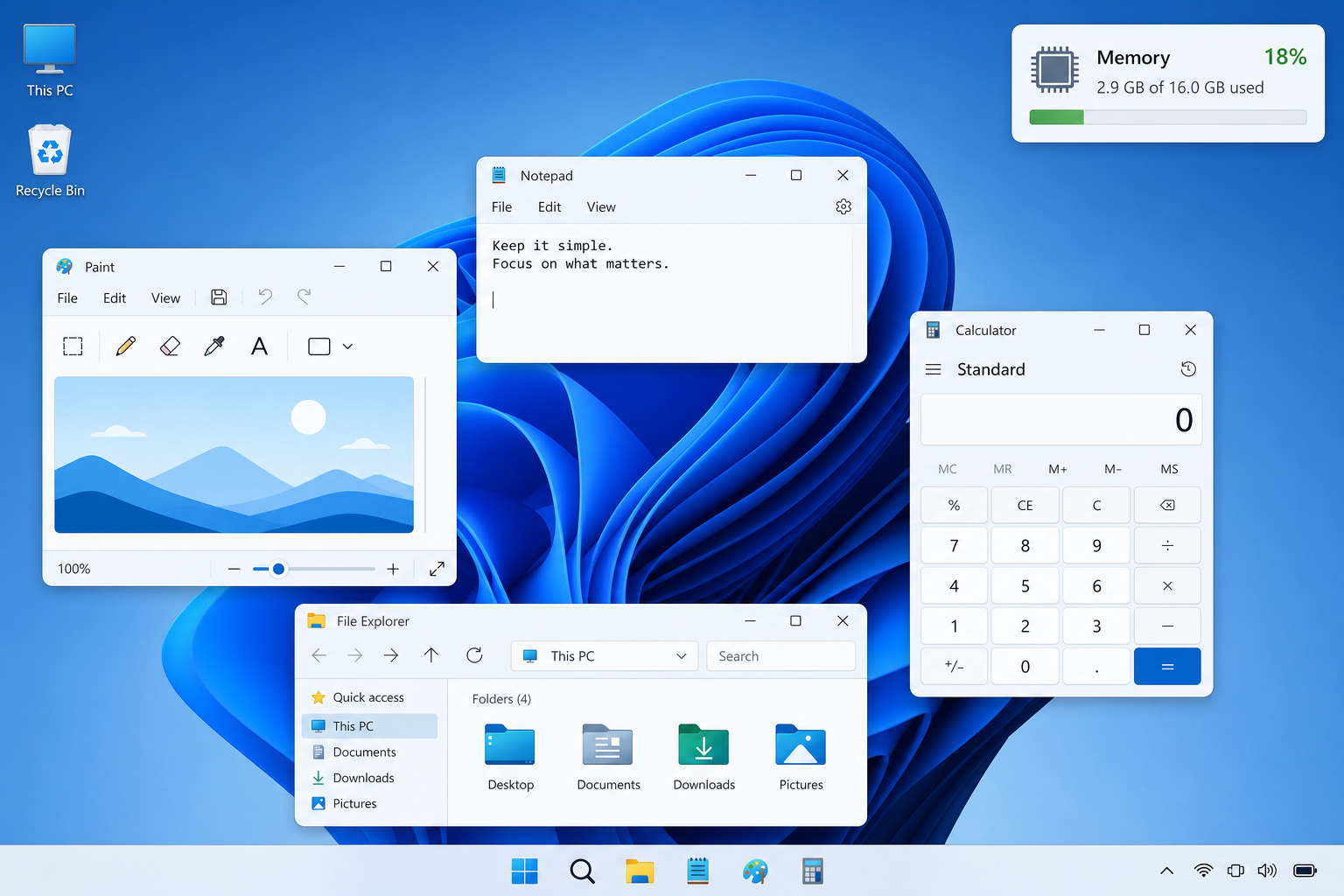Select the Text tool in Paint

[x=259, y=346]
